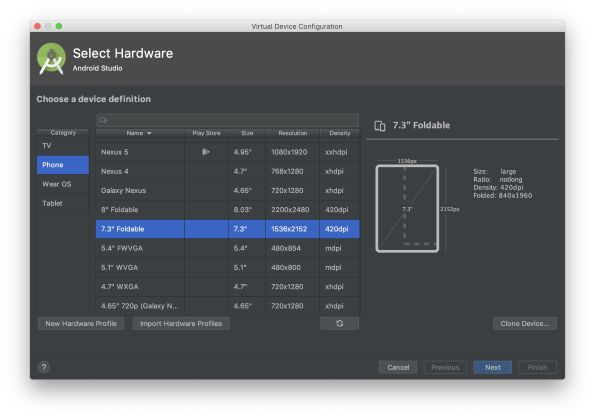Focus the device search input field
The width and height of the screenshot is (595, 419).
[x=228, y=121]
